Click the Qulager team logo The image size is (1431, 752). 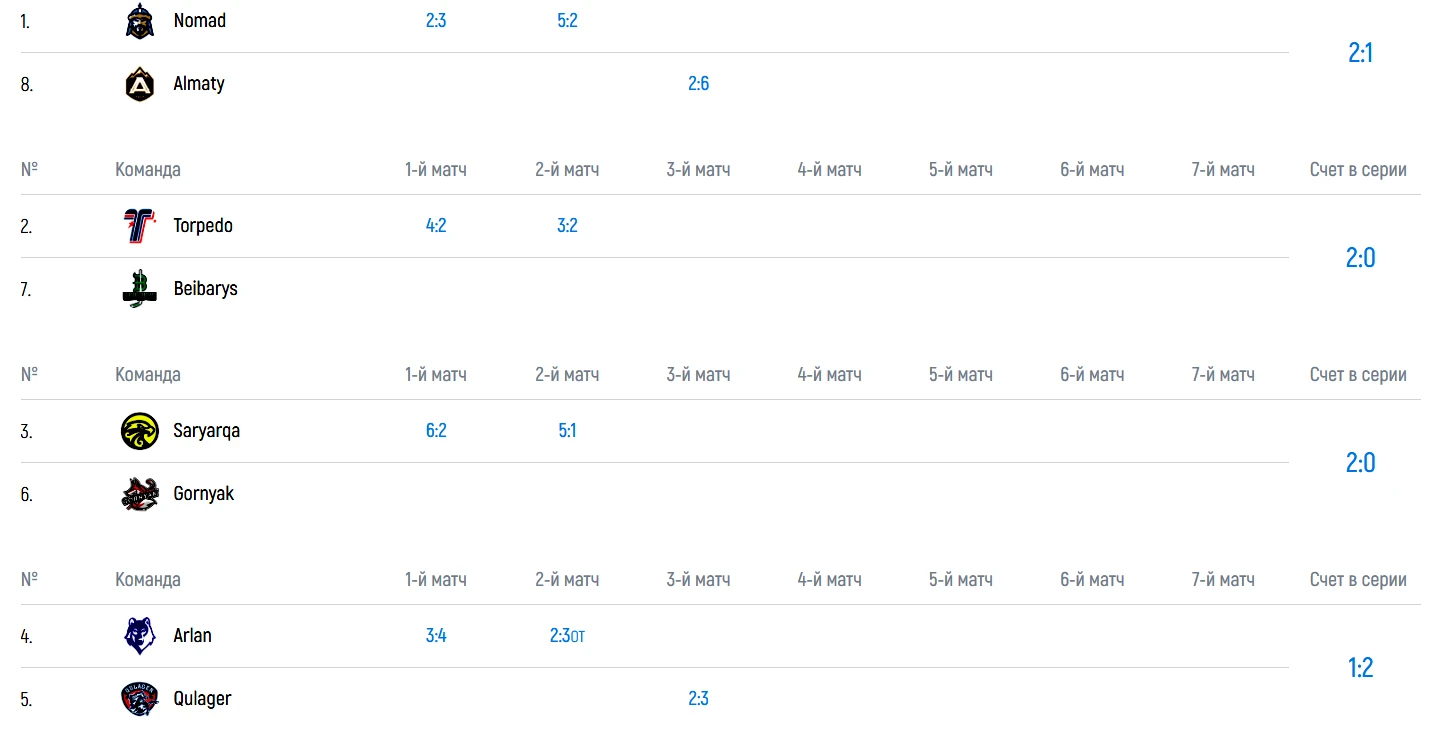[140, 699]
